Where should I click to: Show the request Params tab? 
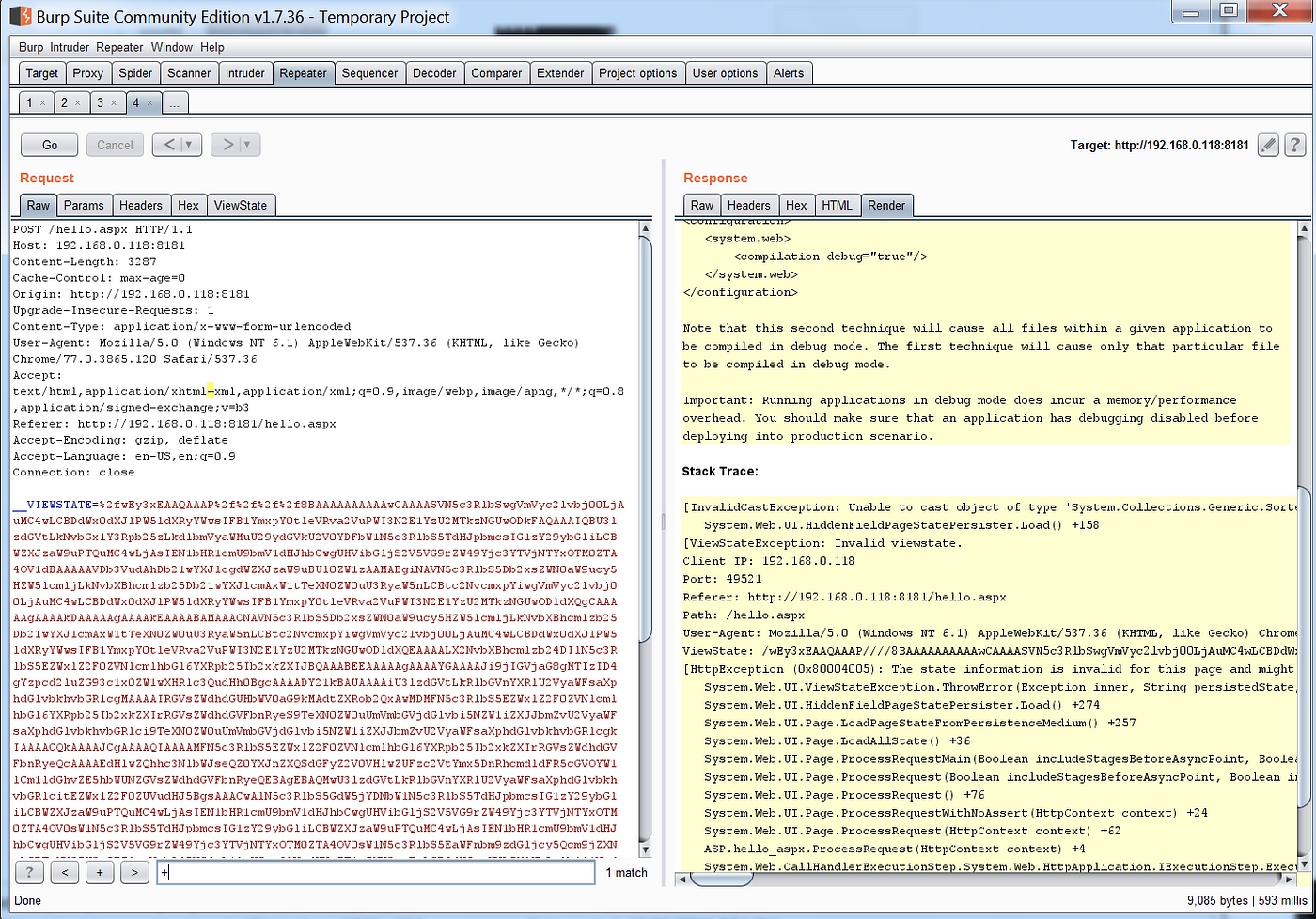84,205
